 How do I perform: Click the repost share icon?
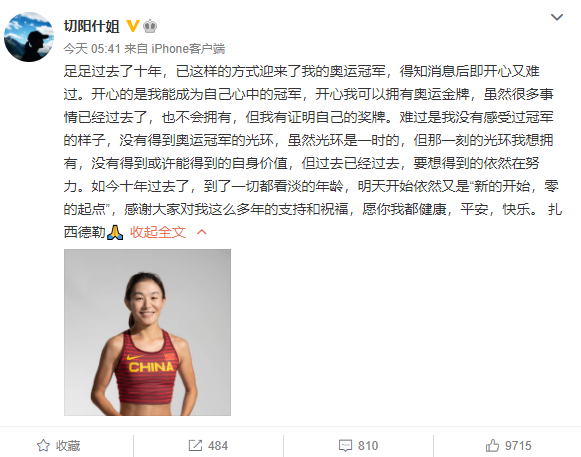coord(195,446)
